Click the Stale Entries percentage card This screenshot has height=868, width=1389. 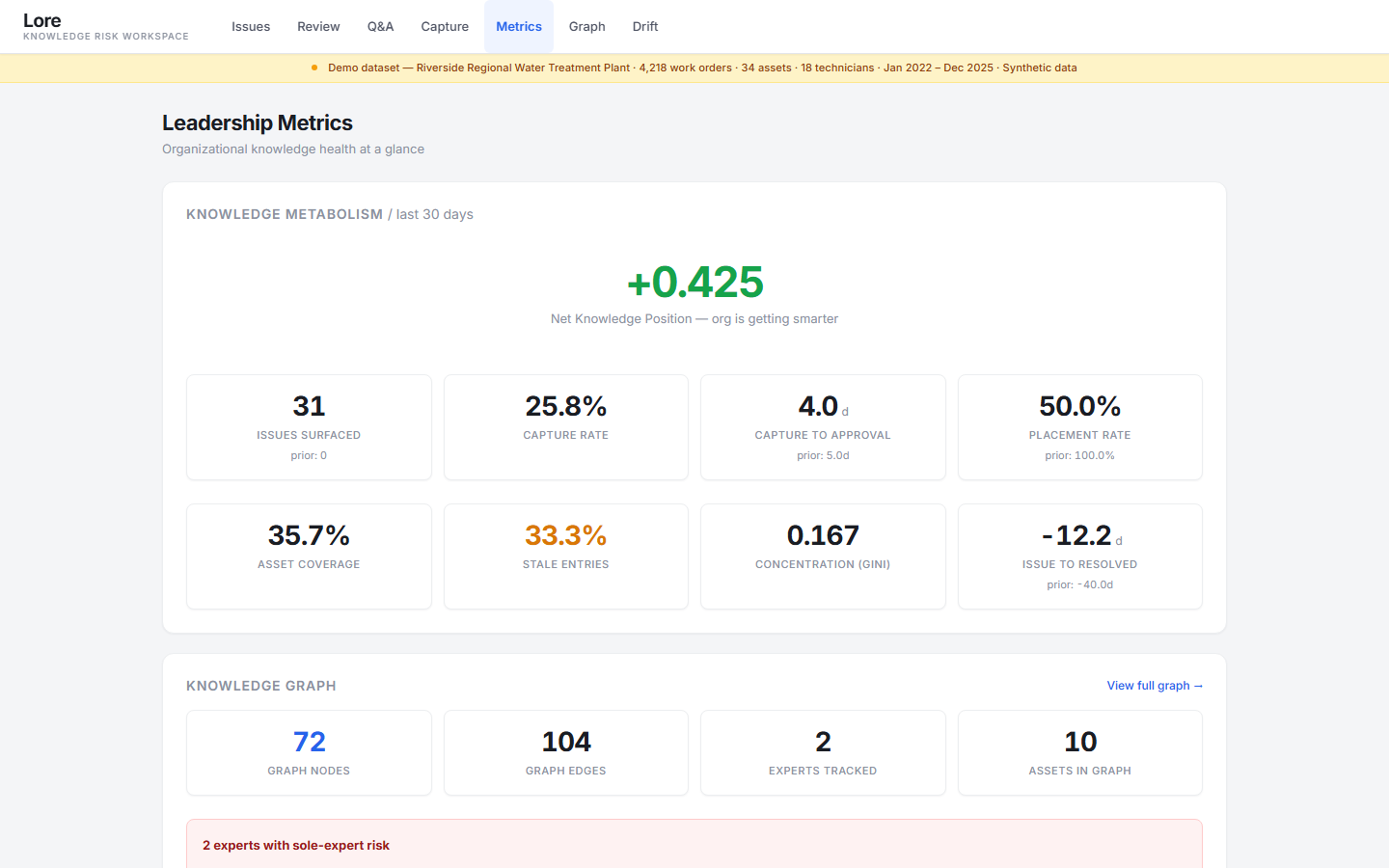[x=566, y=556]
